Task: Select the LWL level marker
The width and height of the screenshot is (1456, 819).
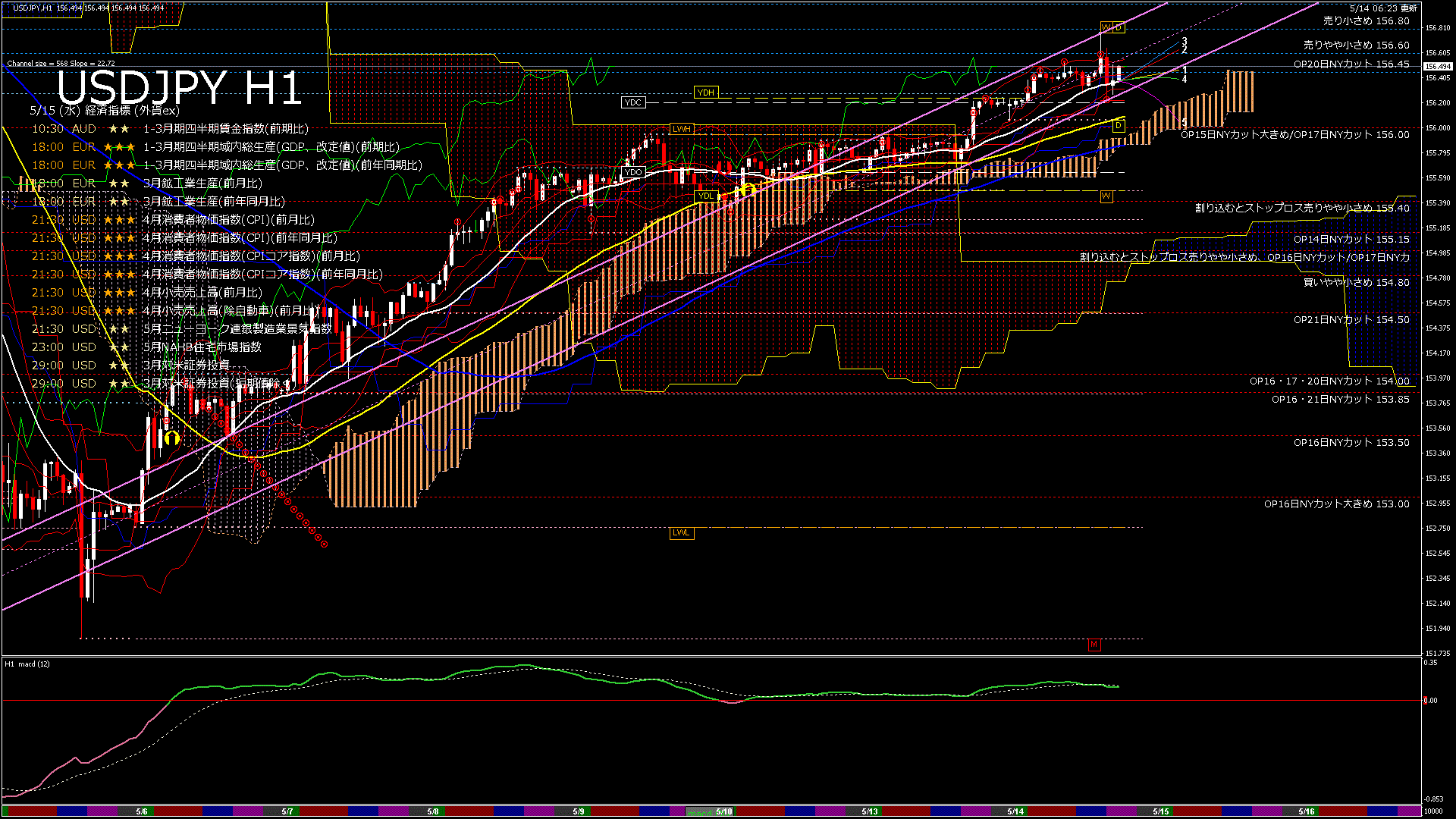Action: coord(681,532)
